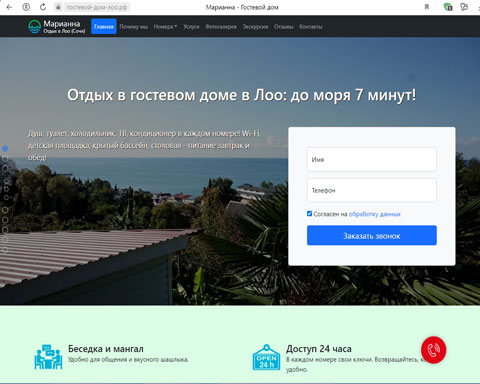Image resolution: width=480 pixels, height=384 pixels.
Task: Open the Почему мы menu item
Action: (x=134, y=27)
